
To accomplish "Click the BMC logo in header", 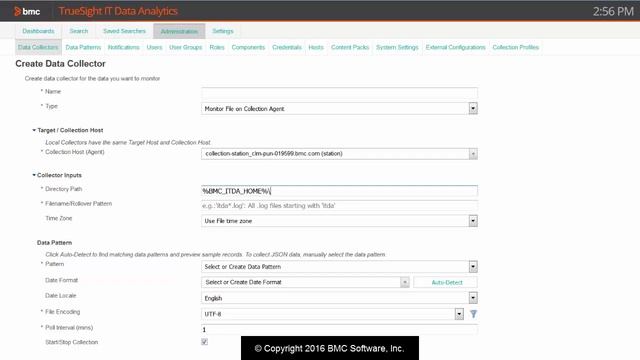I will click(27, 11).
